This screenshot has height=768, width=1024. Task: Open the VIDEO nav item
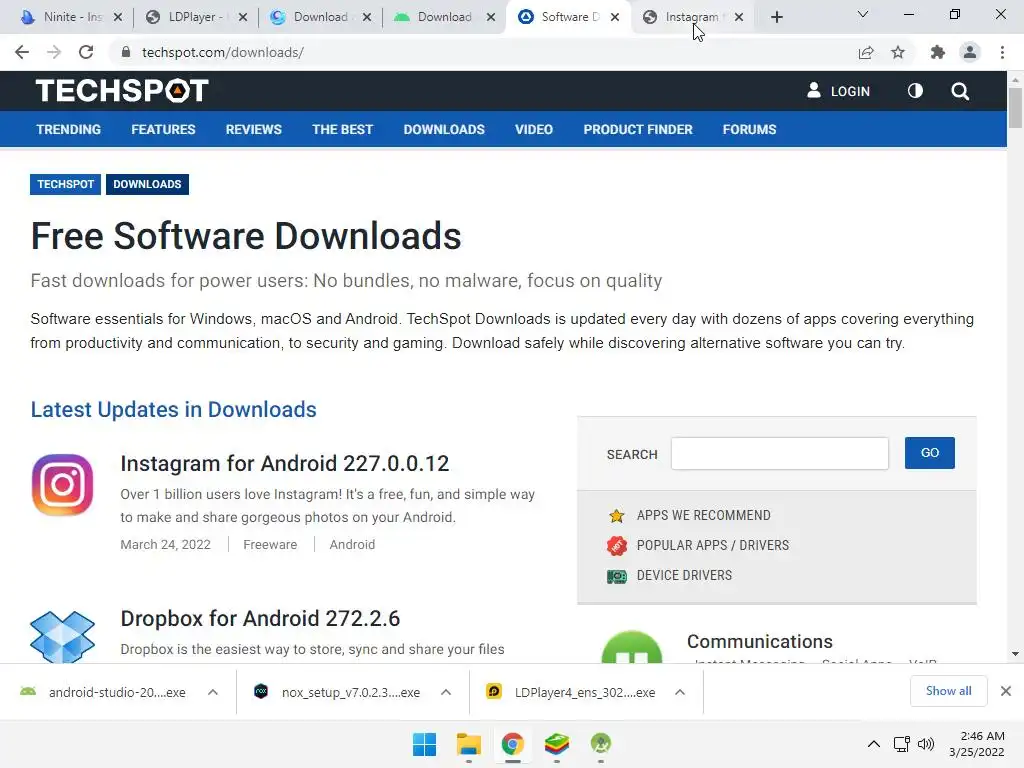point(534,129)
